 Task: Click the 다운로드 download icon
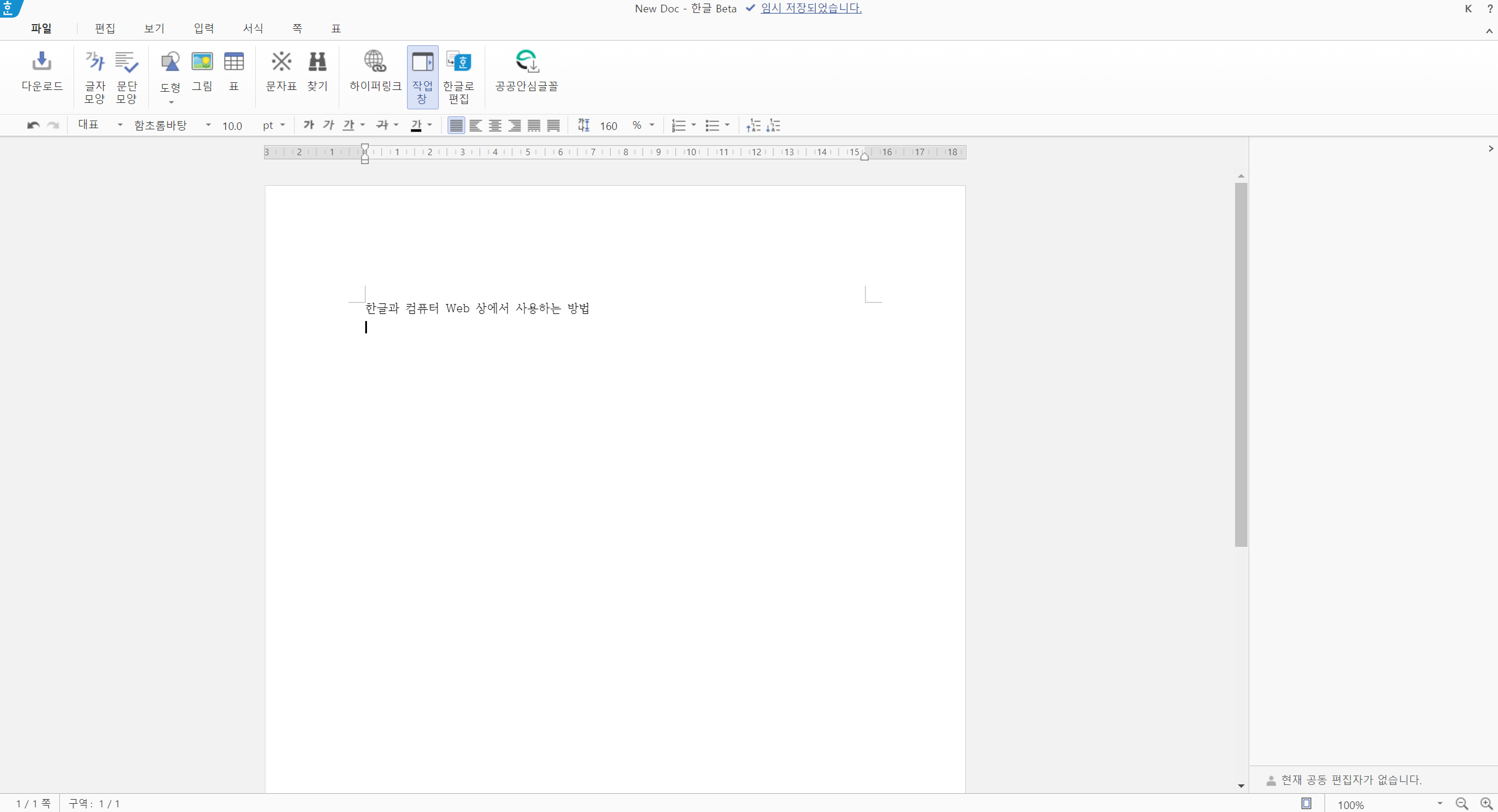[42, 61]
